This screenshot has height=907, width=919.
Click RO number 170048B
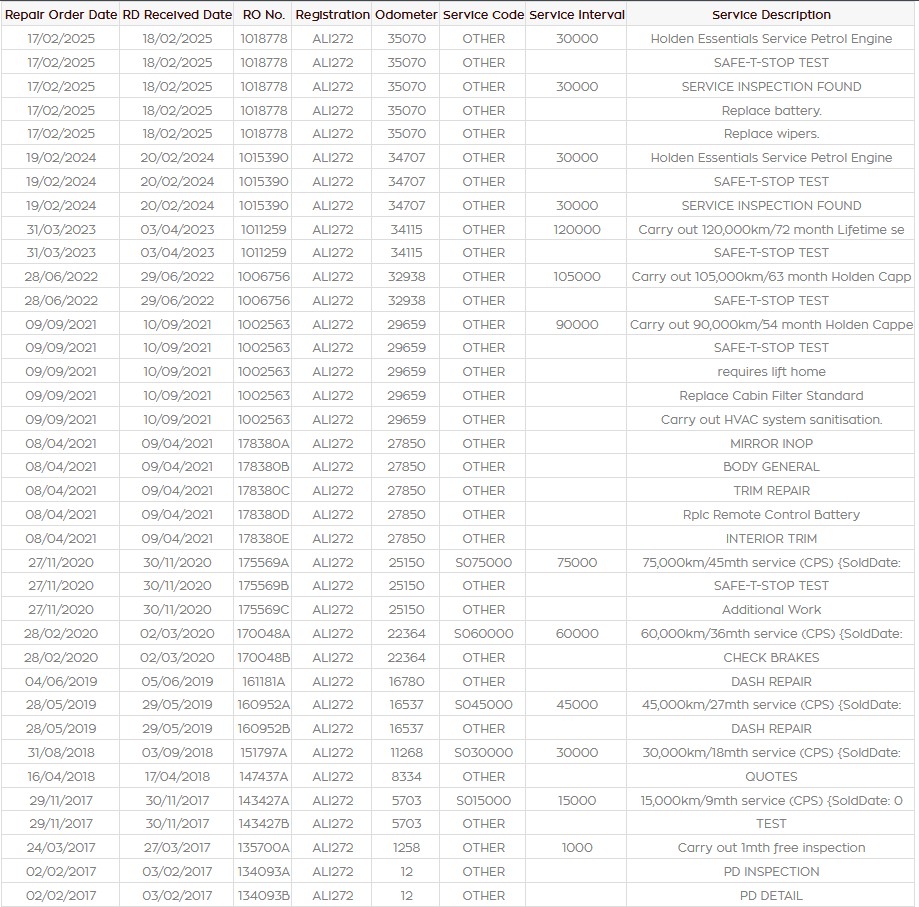[x=264, y=657]
